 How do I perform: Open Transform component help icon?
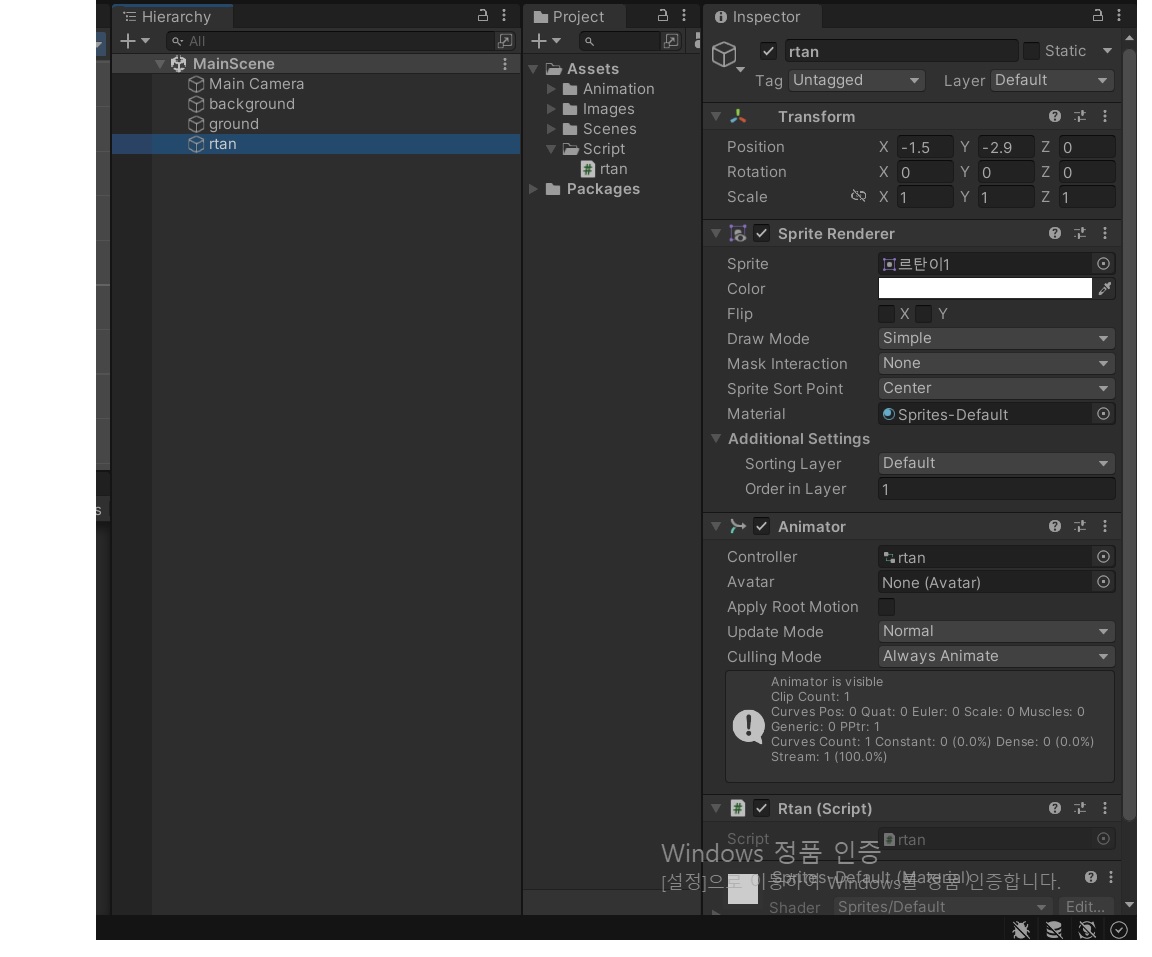1055,116
